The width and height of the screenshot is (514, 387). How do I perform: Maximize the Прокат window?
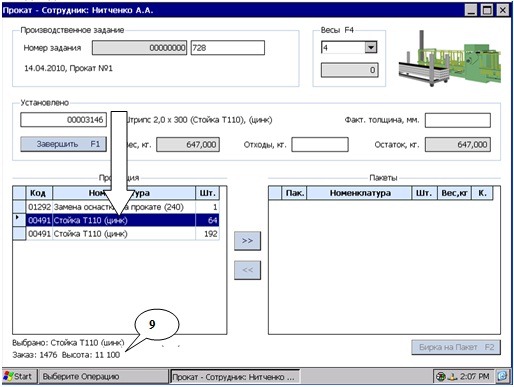[x=487, y=10]
